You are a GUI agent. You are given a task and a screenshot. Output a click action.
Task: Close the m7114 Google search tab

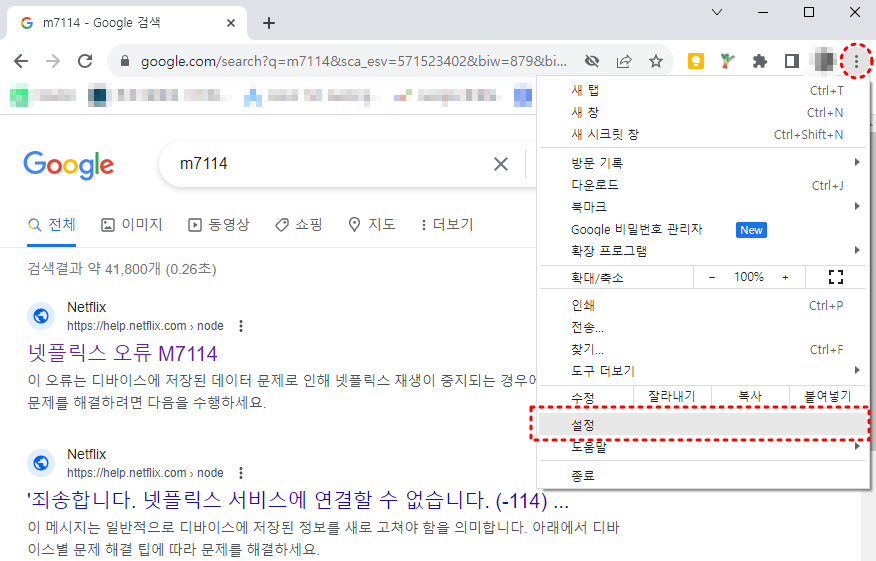coord(231,23)
